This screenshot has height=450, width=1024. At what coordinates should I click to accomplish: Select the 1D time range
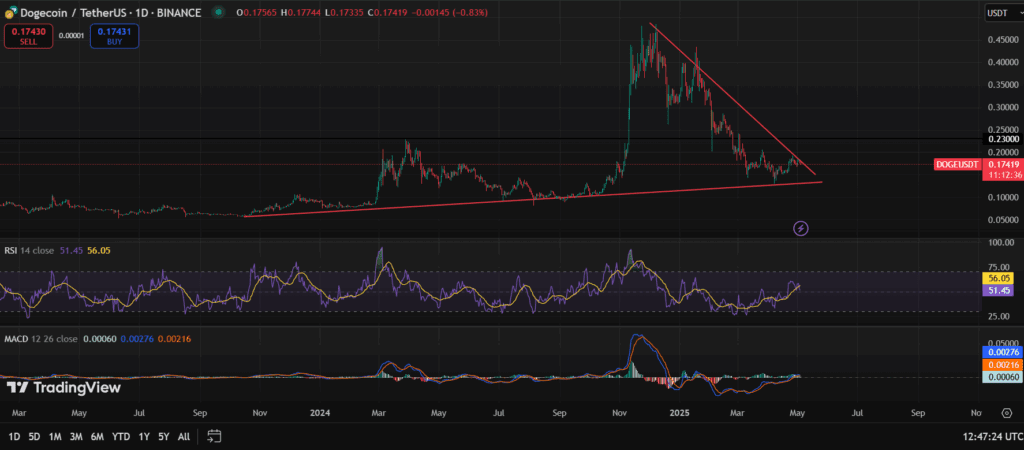[14, 436]
